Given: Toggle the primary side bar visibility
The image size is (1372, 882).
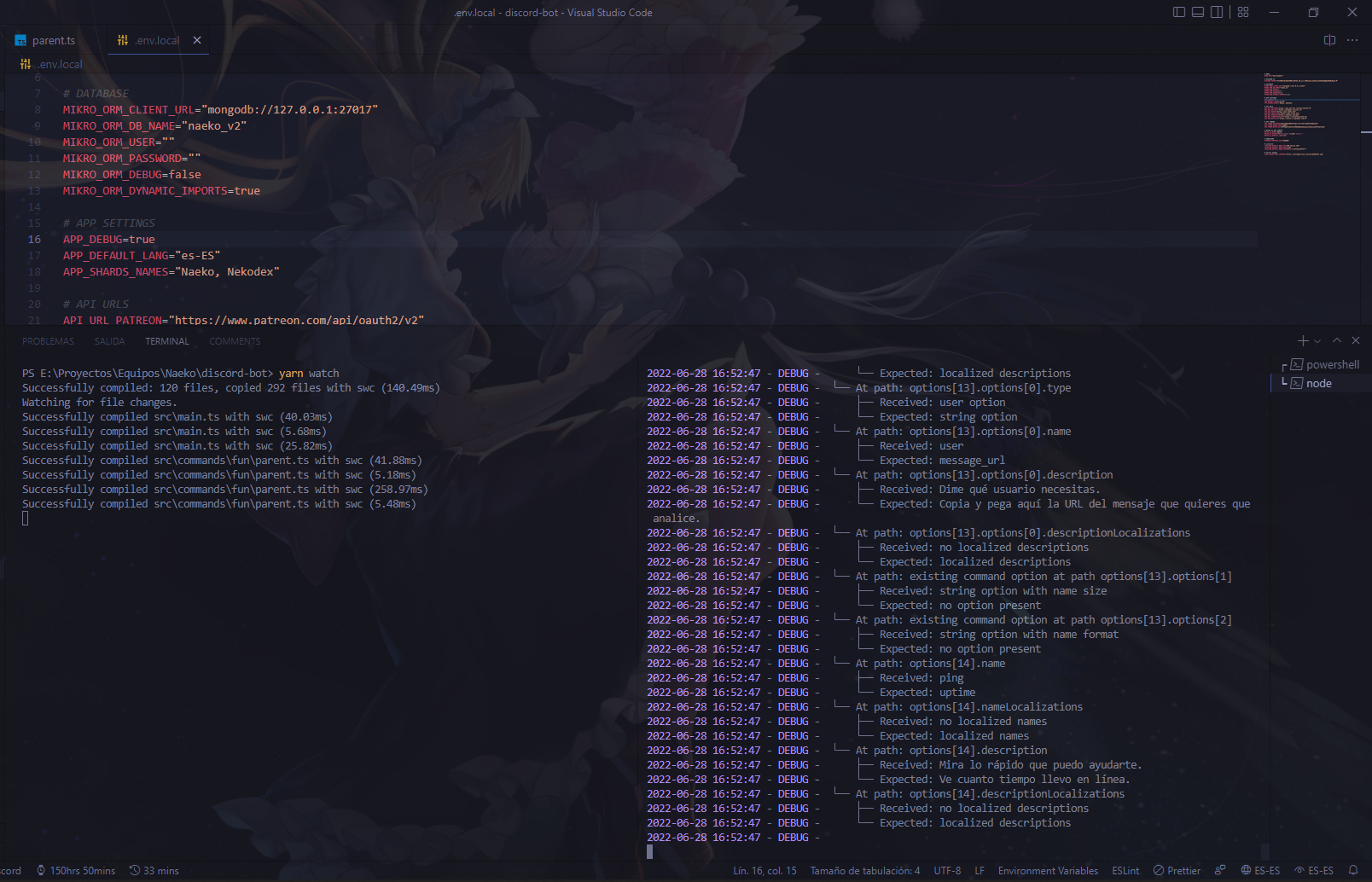Looking at the screenshot, I should pos(1179,12).
